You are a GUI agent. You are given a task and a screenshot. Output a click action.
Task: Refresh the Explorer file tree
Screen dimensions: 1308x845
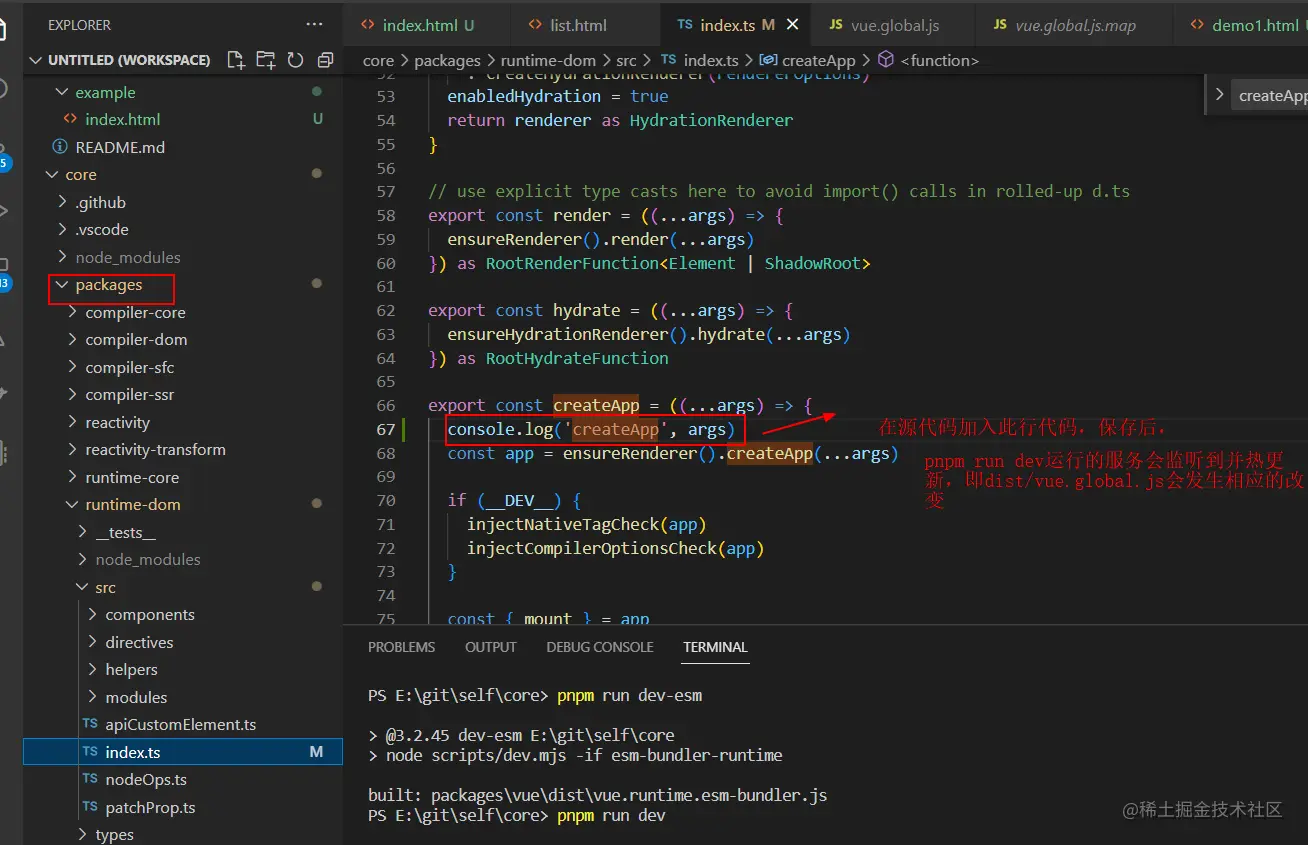point(295,60)
